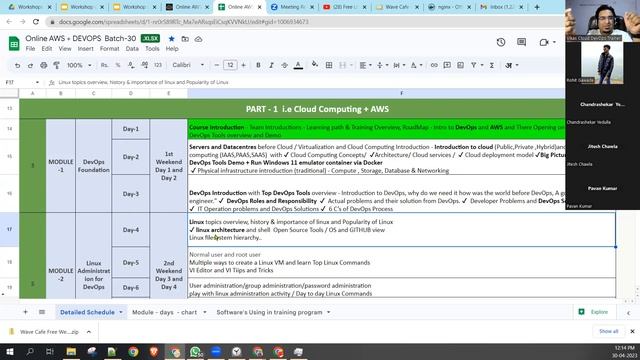This screenshot has height=360, width=640.
Task: Start a Meet call camera icon
Action: point(547,42)
